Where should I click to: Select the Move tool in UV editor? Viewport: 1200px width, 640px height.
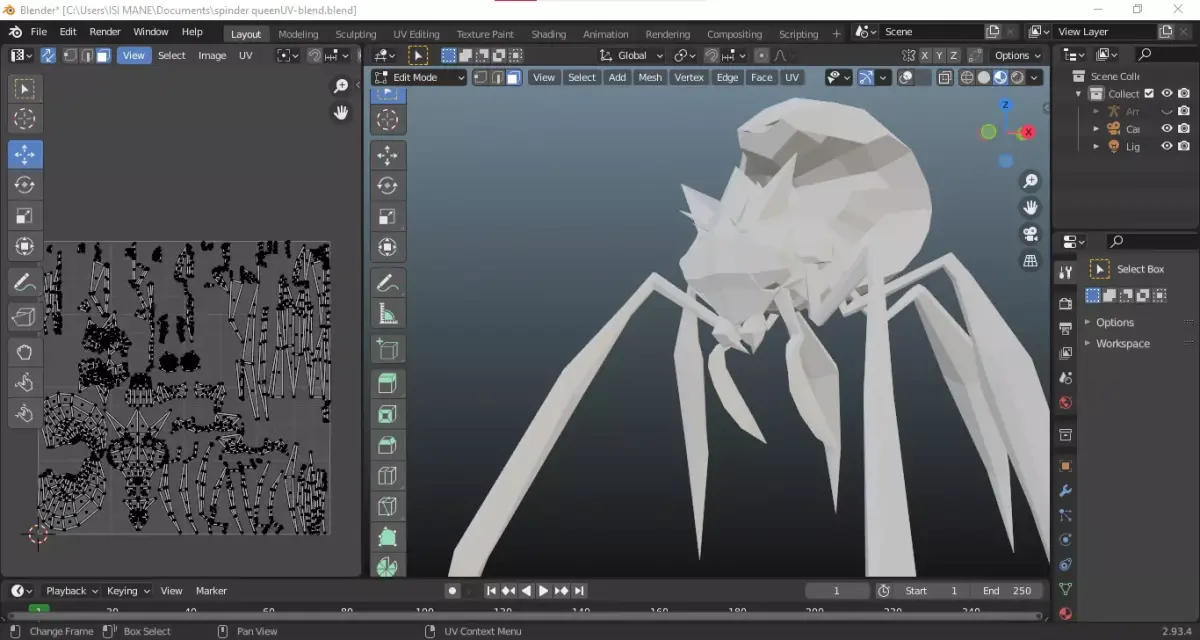[x=25, y=154]
